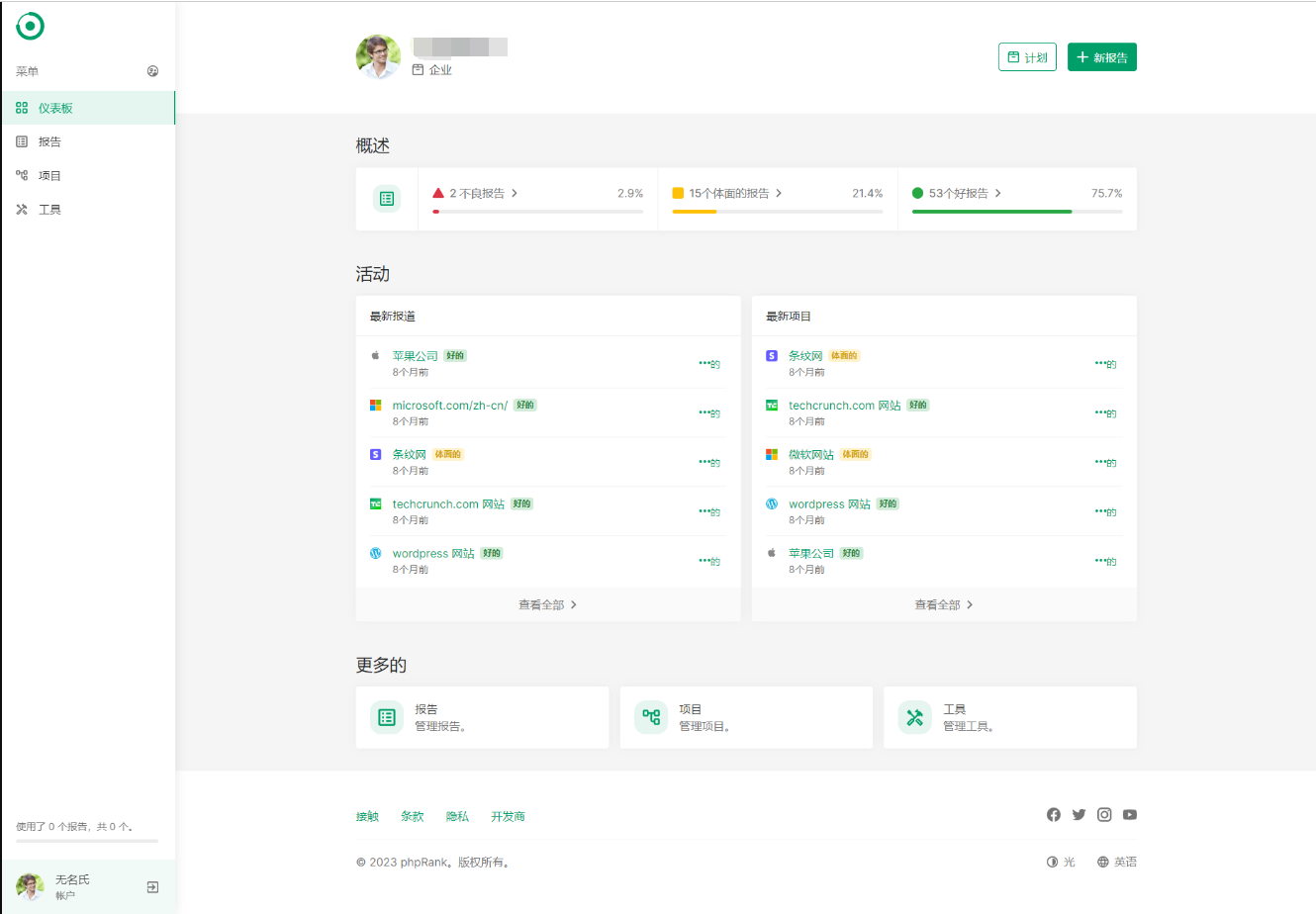Click the Facebook icon in the footer
This screenshot has height=914, width=1316.
[1053, 814]
